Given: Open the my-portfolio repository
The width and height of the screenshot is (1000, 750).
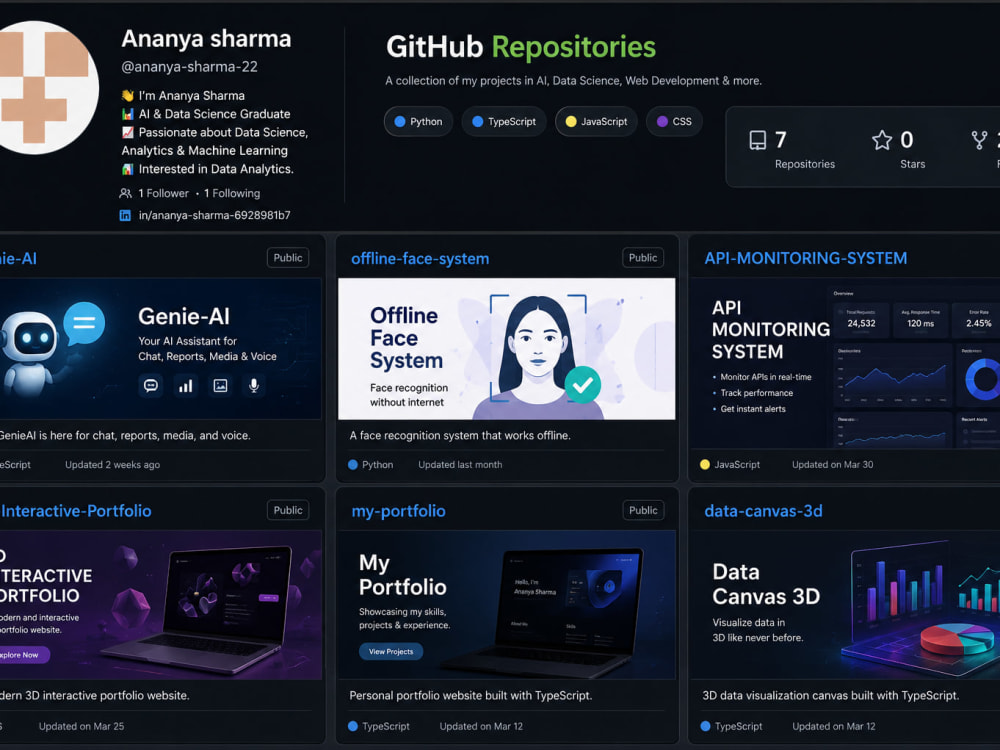Looking at the screenshot, I should pos(399,511).
